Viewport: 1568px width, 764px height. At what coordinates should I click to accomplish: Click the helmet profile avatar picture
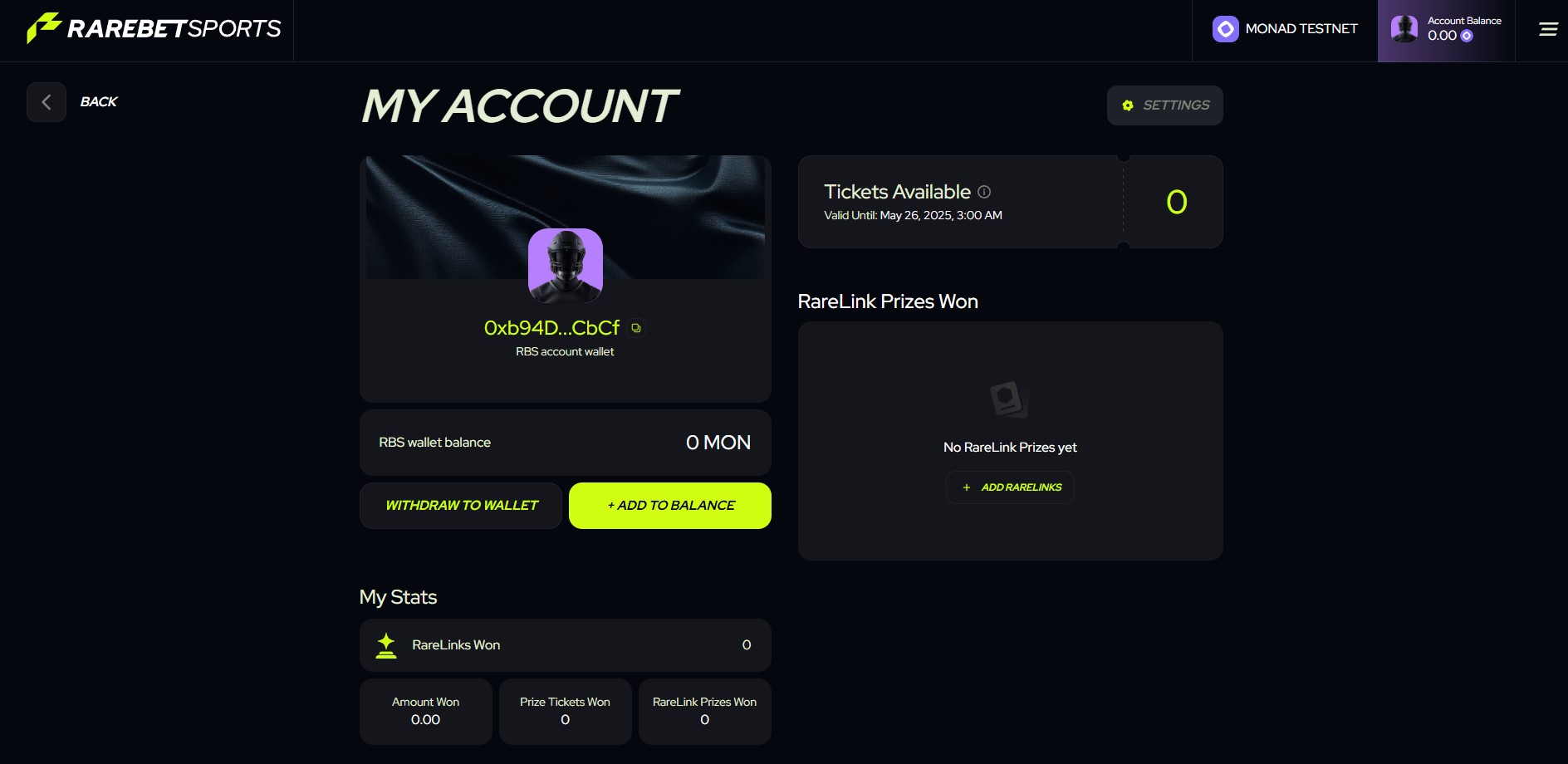(566, 265)
